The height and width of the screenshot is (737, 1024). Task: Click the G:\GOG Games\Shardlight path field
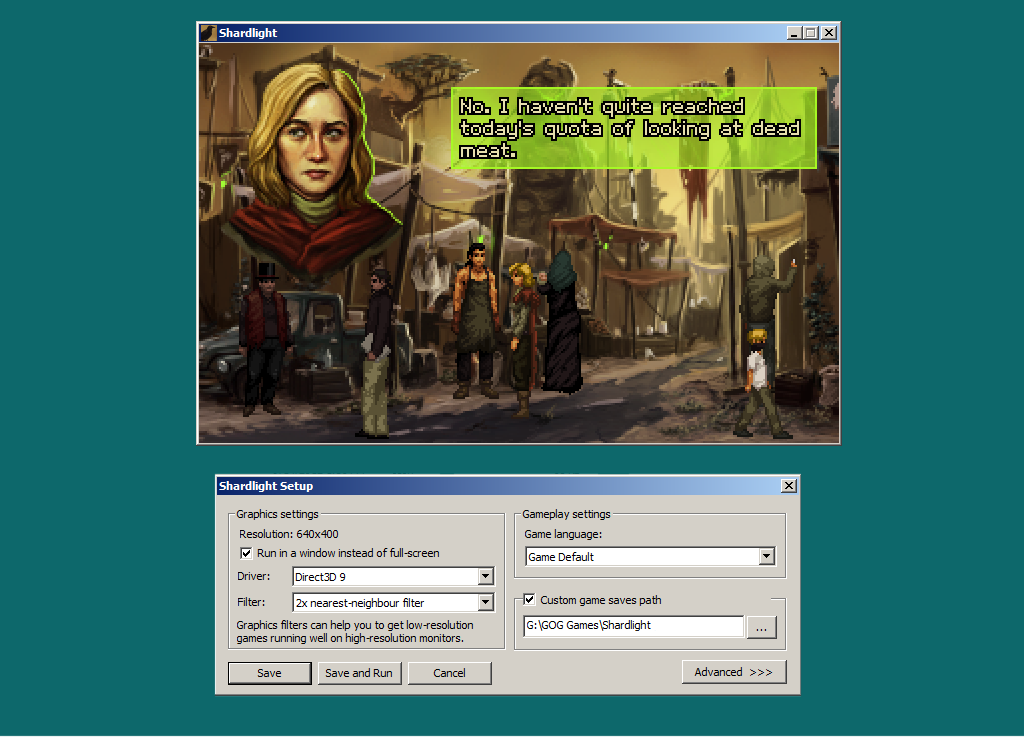click(633, 625)
